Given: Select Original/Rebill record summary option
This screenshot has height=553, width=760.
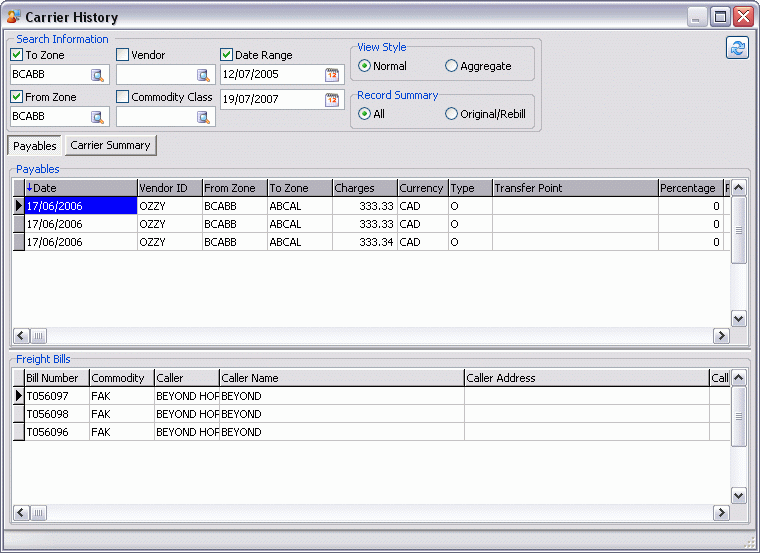Looking at the screenshot, I should point(452,114).
